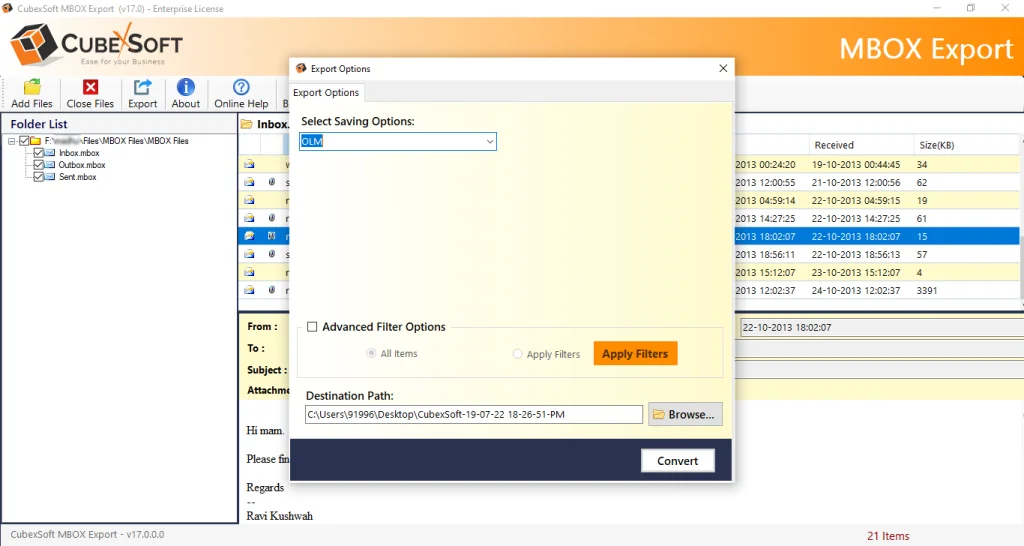The height and width of the screenshot is (546, 1024).
Task: Click attachment clip icon of 12:00:56 message
Action: 272,182
